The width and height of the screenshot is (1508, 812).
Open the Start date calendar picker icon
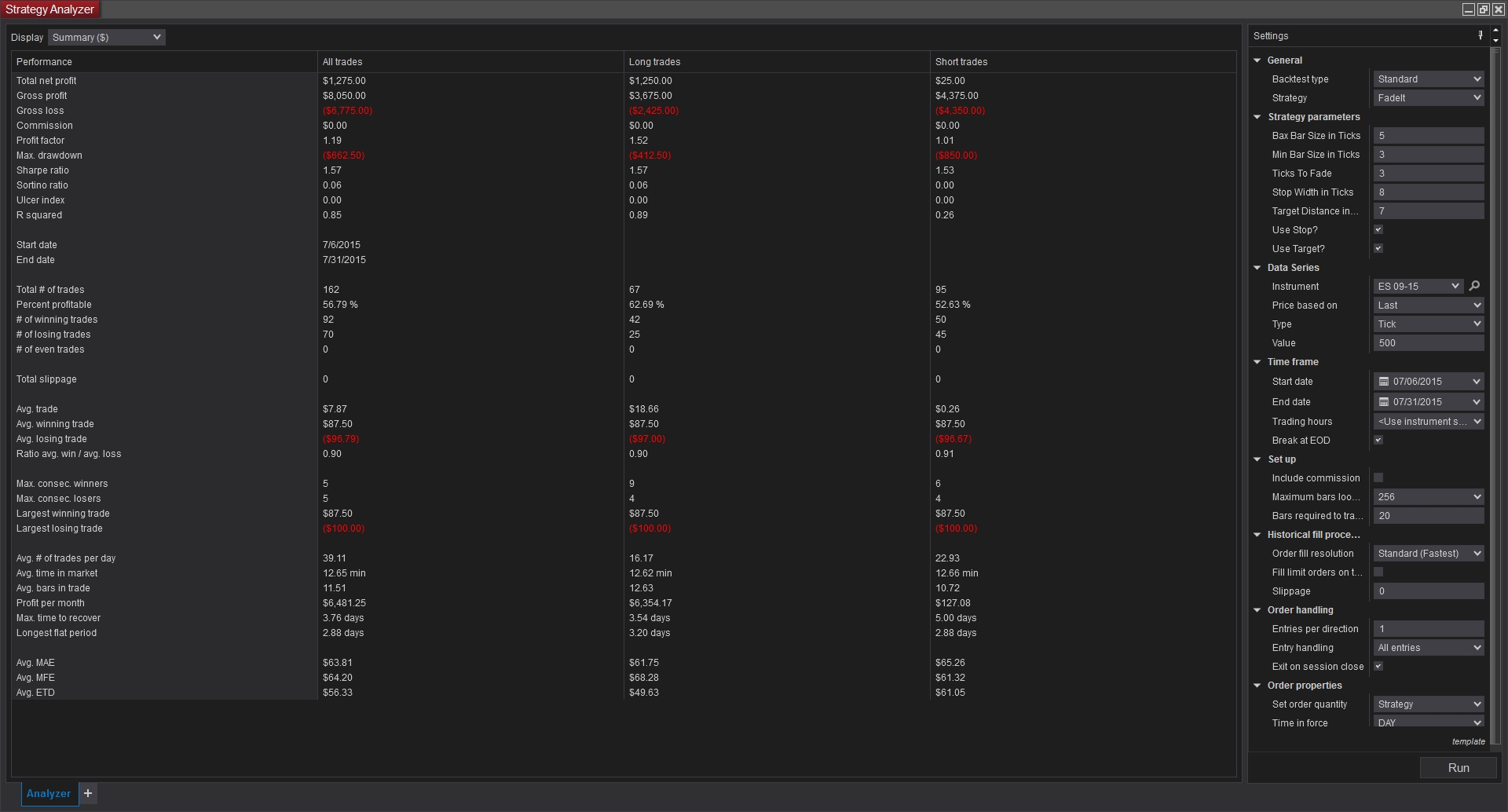coord(1384,382)
